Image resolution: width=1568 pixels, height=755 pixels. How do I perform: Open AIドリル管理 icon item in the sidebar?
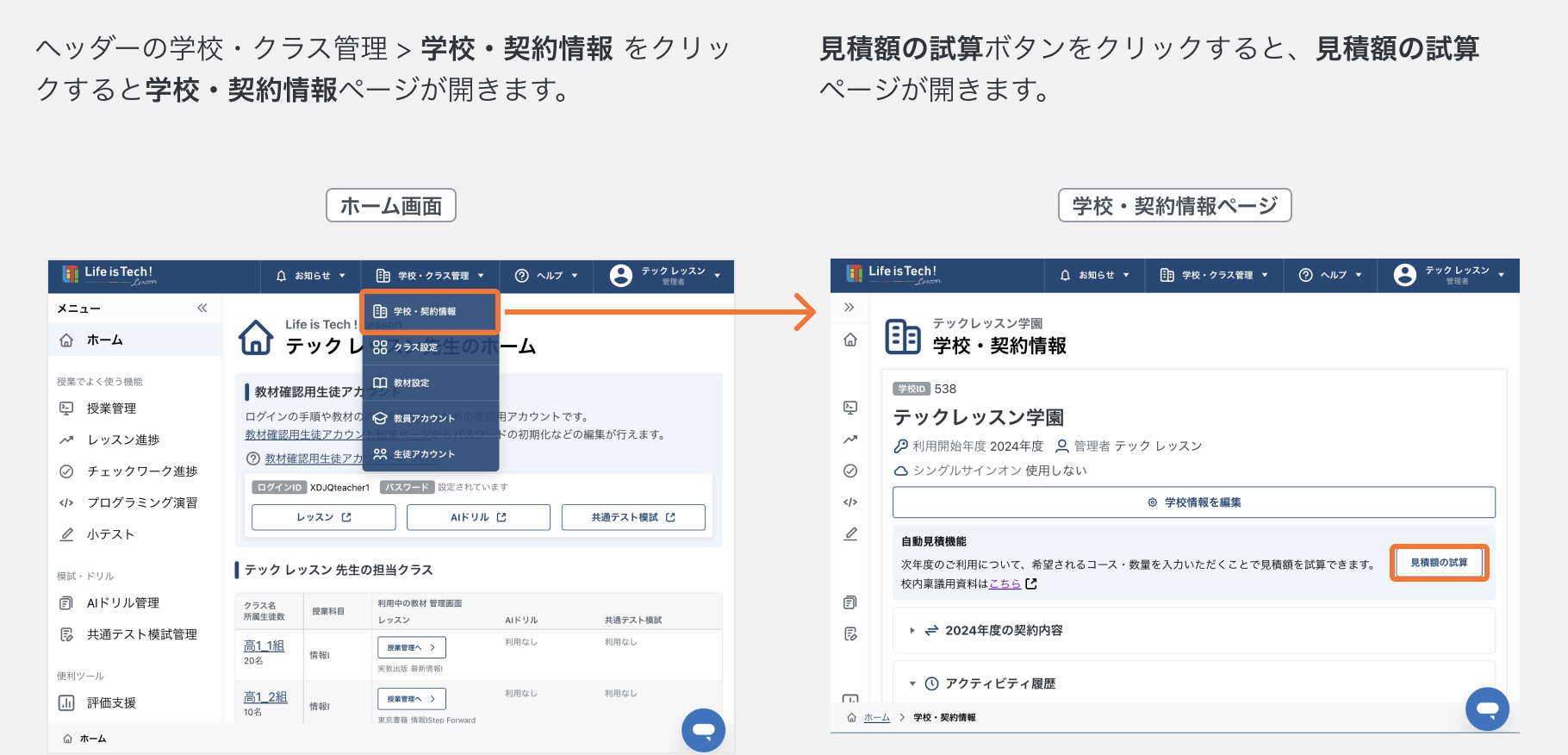109,603
